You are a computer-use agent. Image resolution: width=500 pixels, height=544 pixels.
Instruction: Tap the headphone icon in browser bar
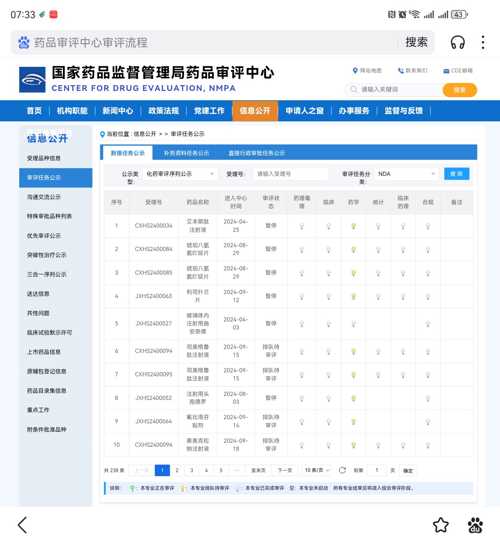click(x=457, y=43)
